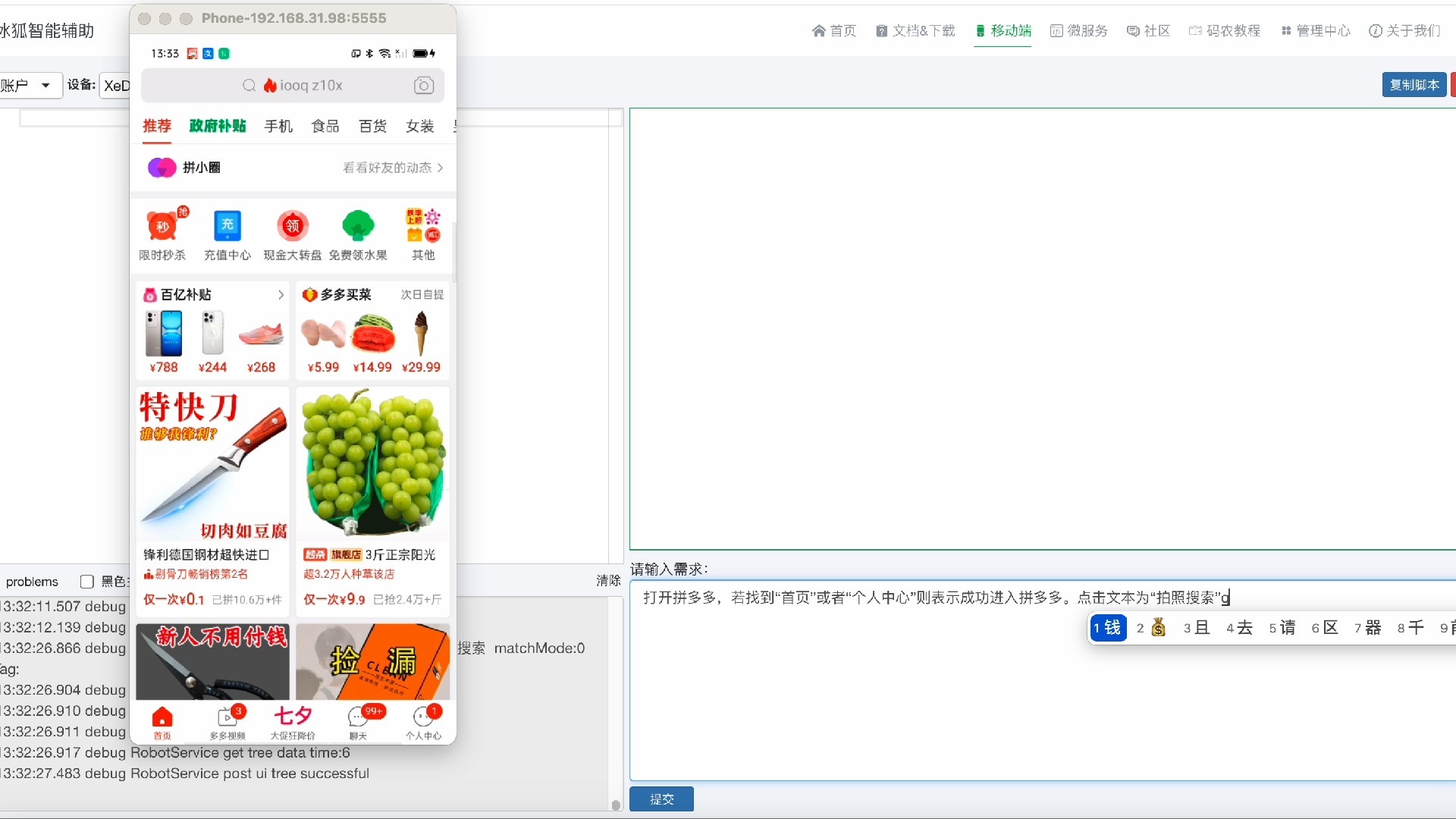
Task: Select the problems tab
Action: click(32, 582)
